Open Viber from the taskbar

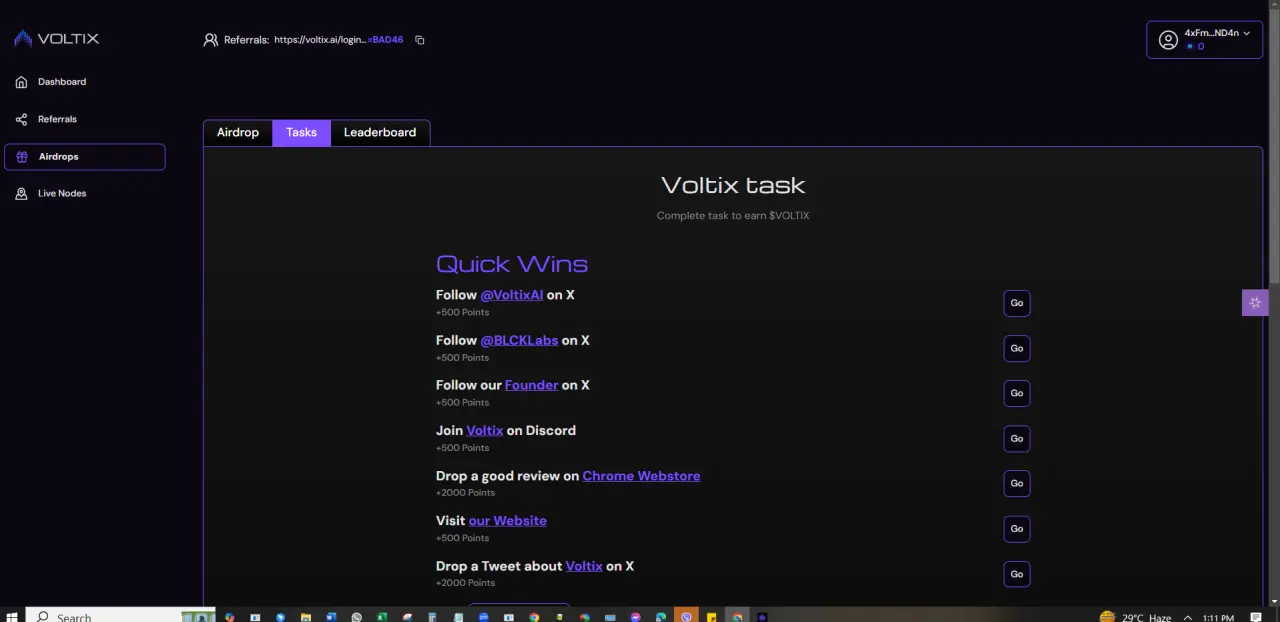[686, 616]
